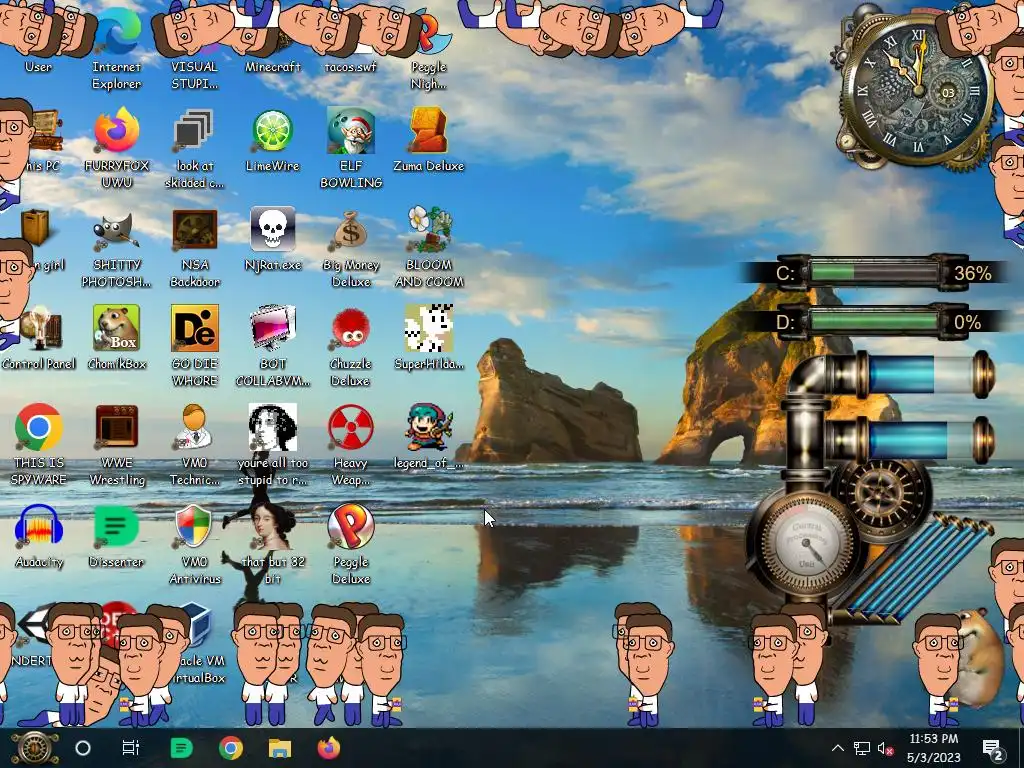Open Firefox from the taskbar

coord(328,748)
